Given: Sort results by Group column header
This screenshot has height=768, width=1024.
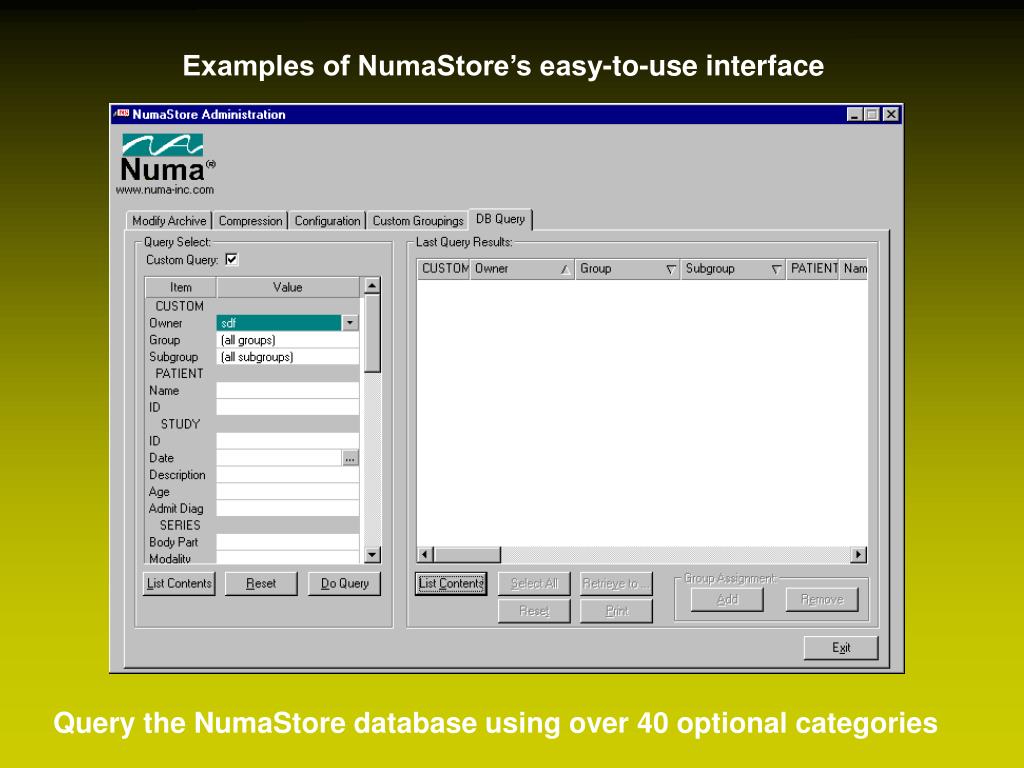Looking at the screenshot, I should point(627,268).
